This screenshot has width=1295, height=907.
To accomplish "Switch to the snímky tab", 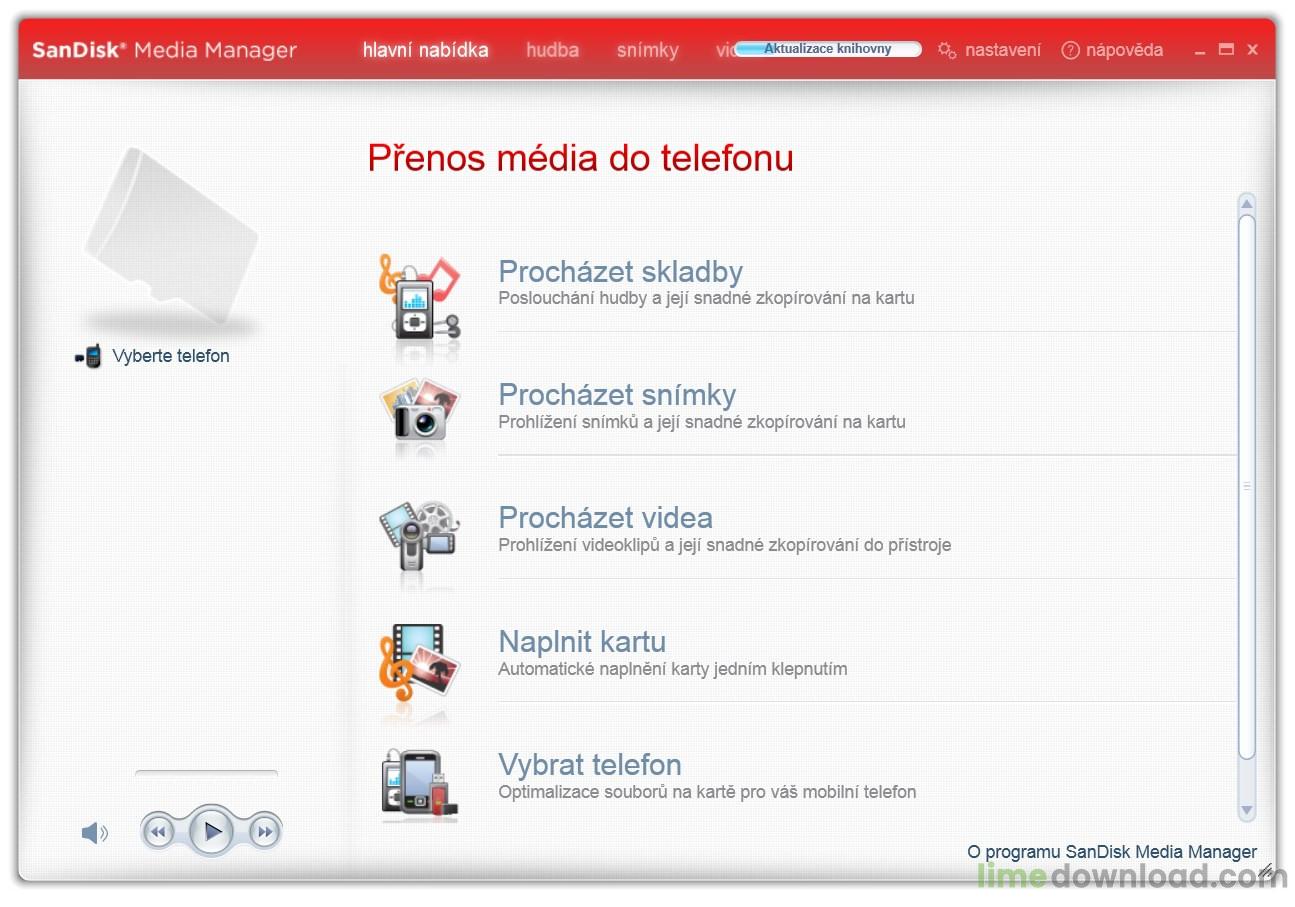I will tap(648, 50).
